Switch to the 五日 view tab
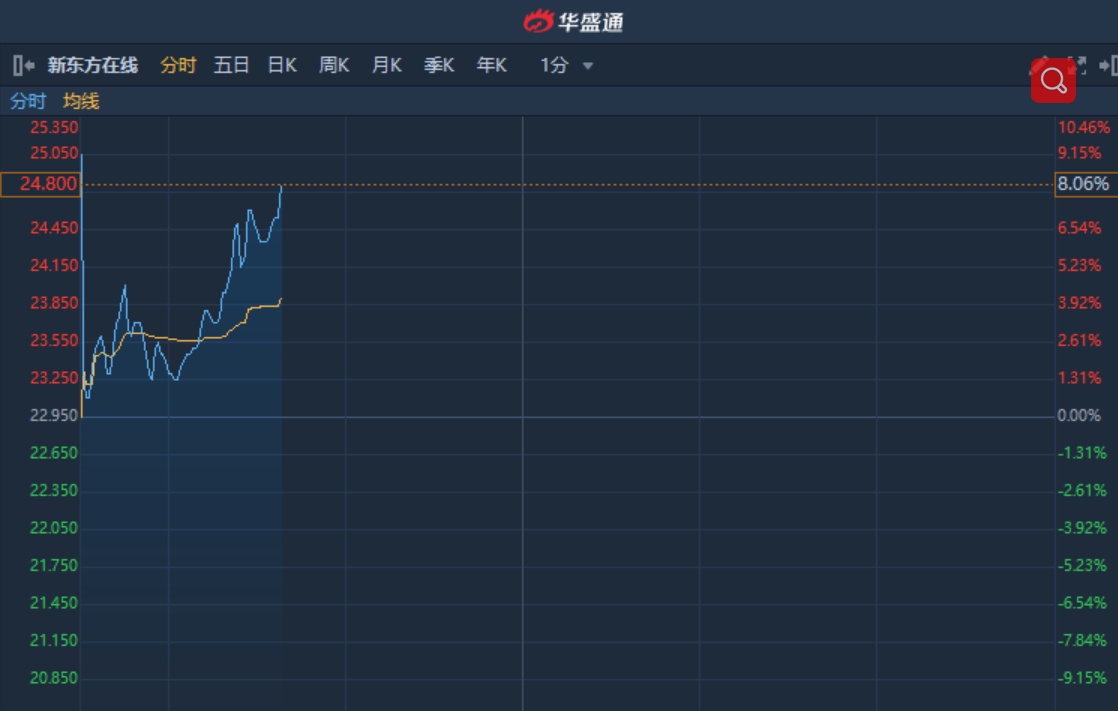 click(231, 66)
